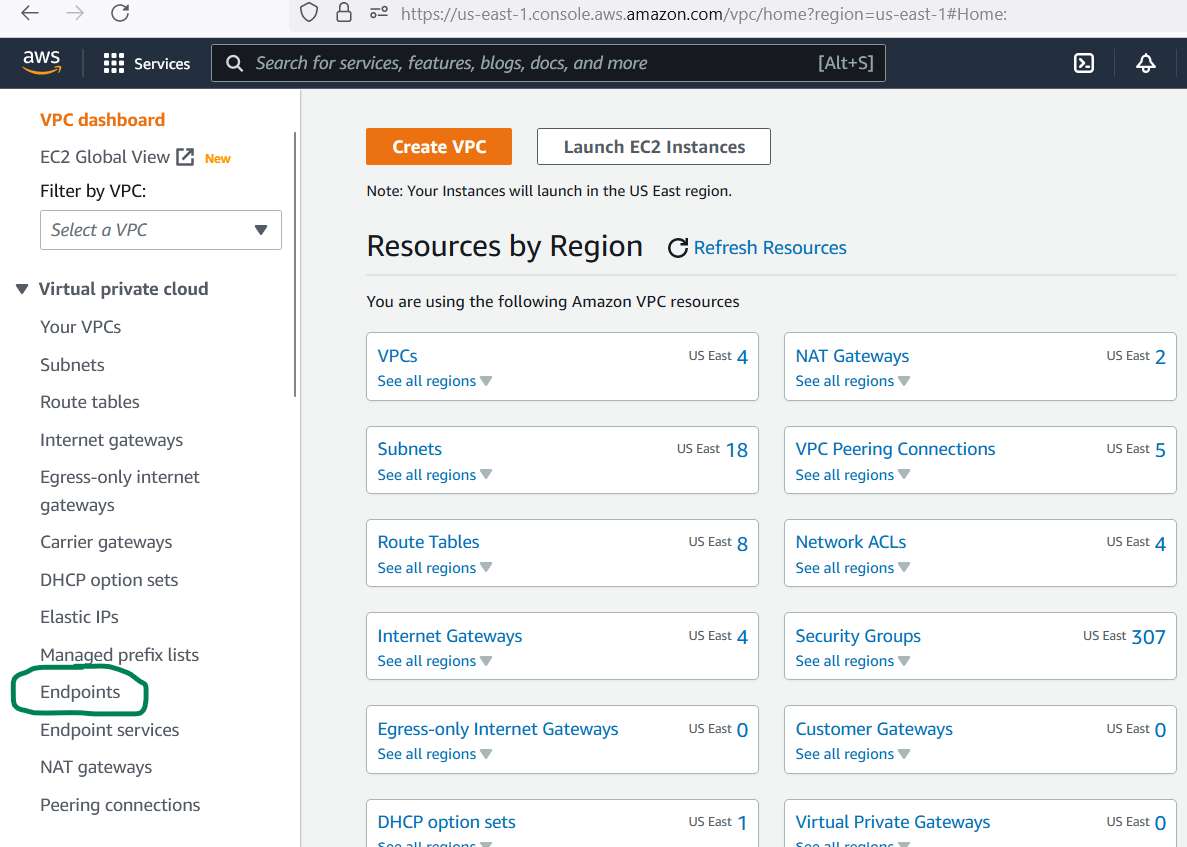Viewport: 1187px width, 847px height.
Task: Click the Refresh Resources link
Action: [x=770, y=248]
